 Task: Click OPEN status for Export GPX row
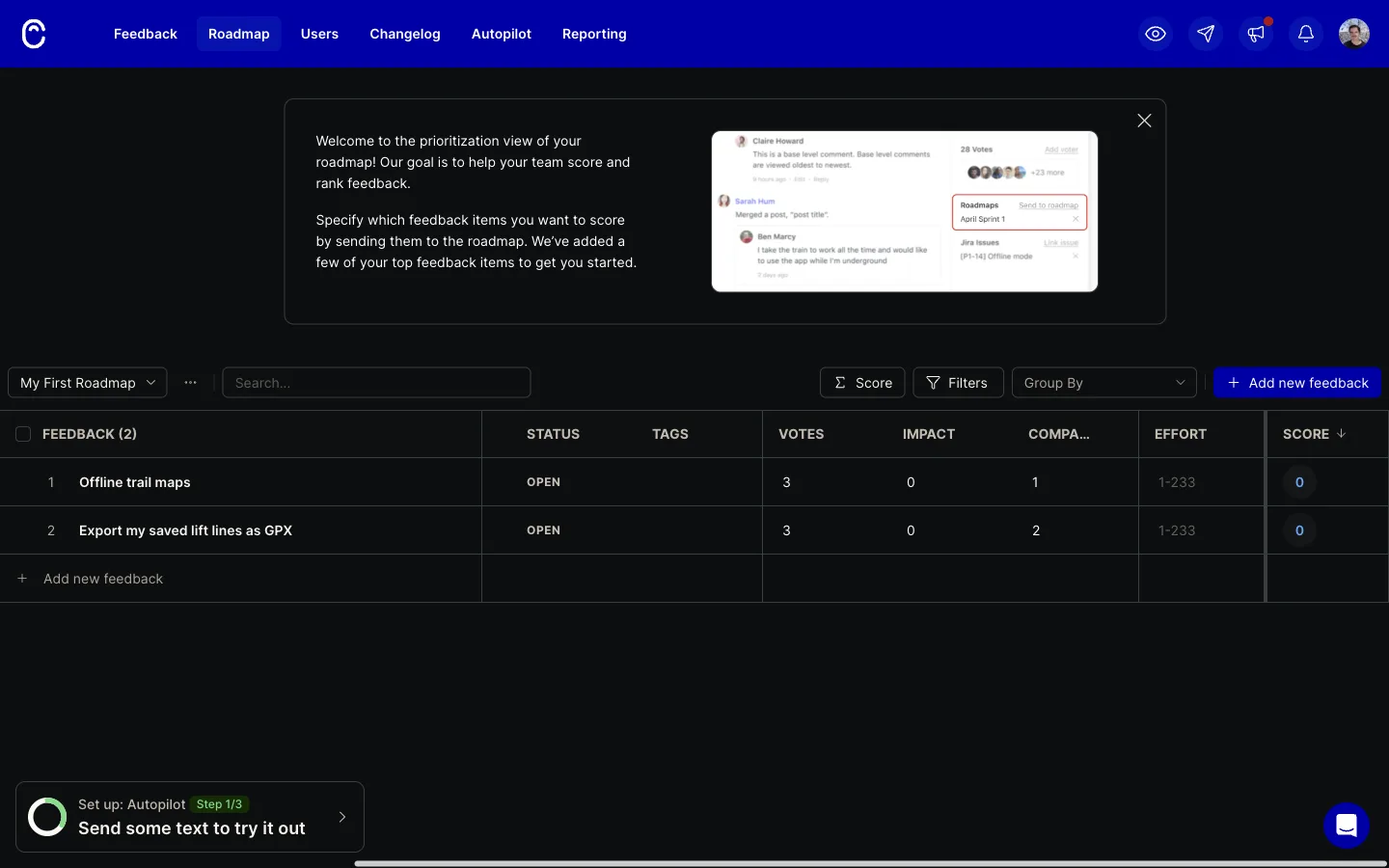click(543, 530)
